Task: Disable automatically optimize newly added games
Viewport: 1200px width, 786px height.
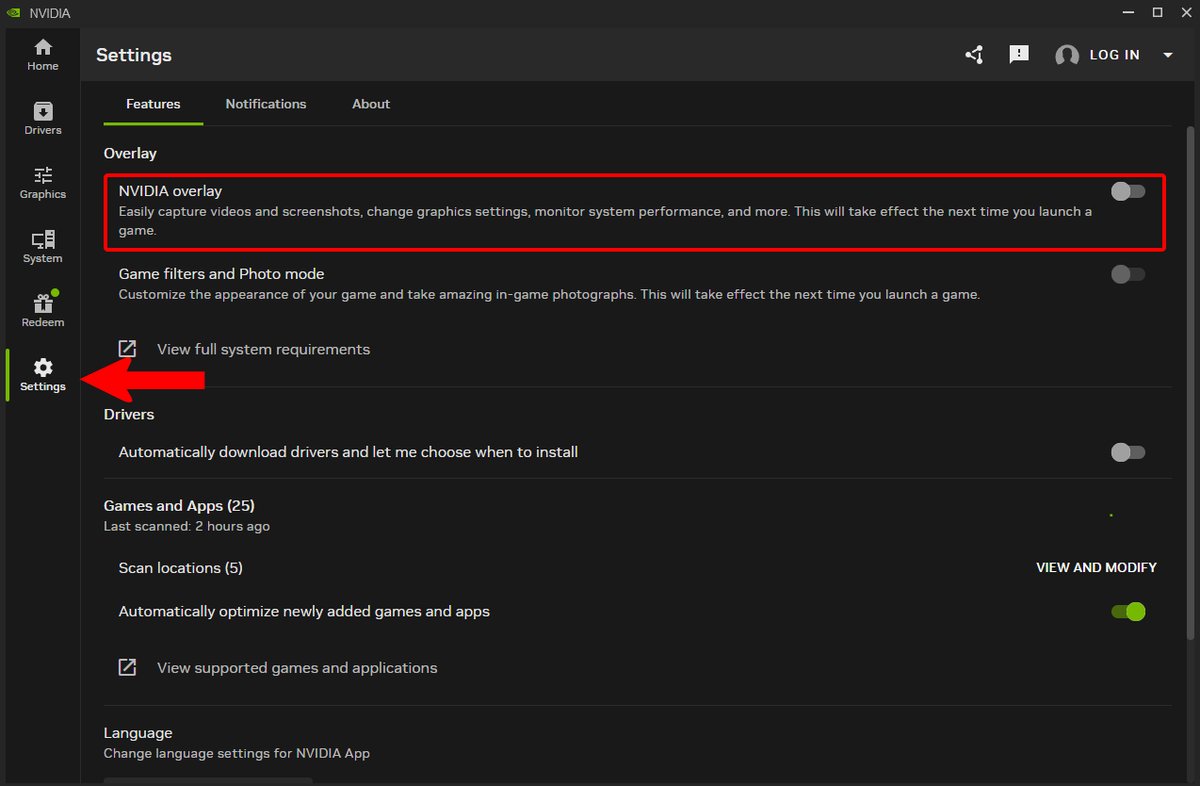Action: 1128,610
